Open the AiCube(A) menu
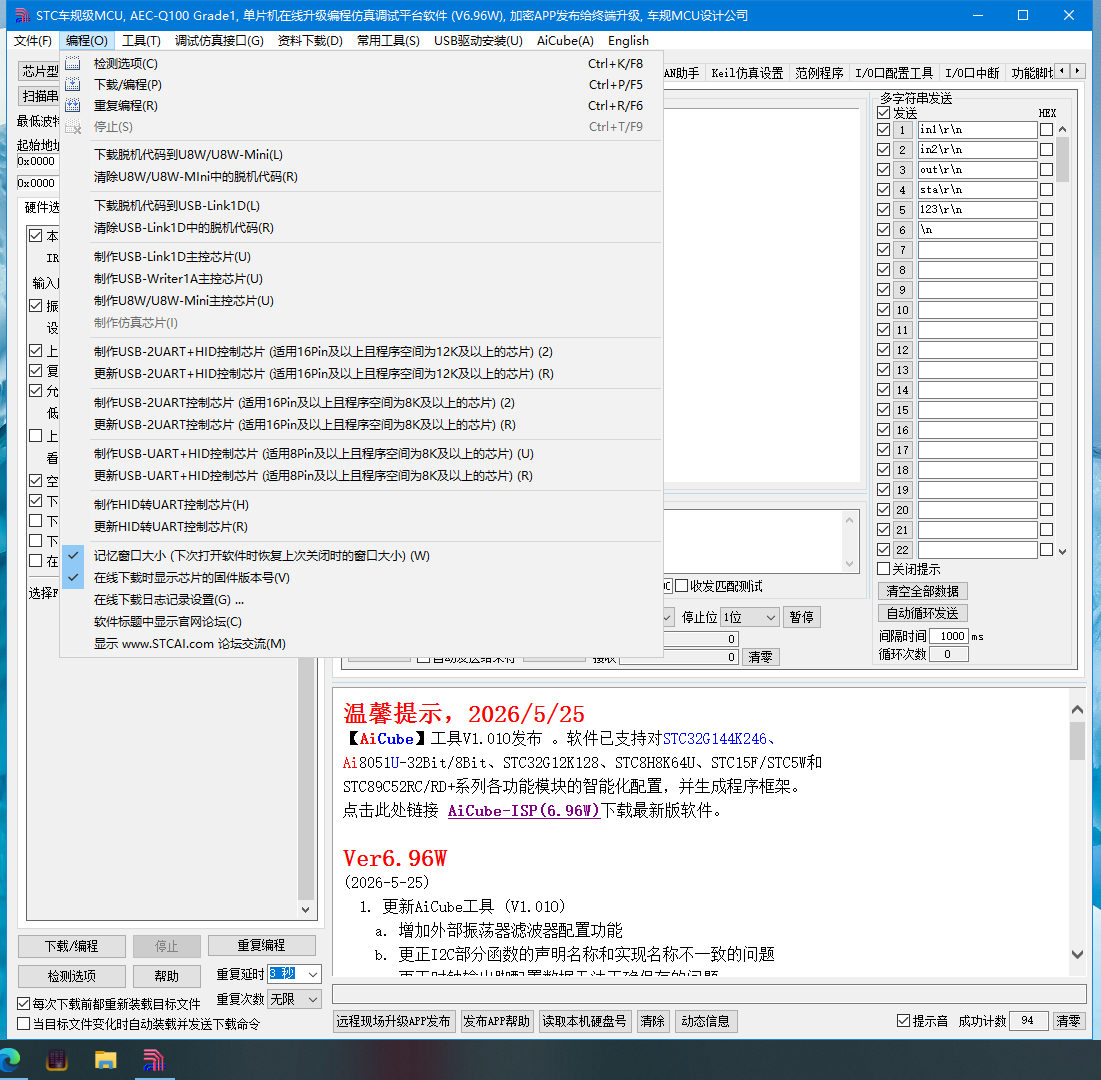This screenshot has height=1080, width=1101. [x=565, y=41]
